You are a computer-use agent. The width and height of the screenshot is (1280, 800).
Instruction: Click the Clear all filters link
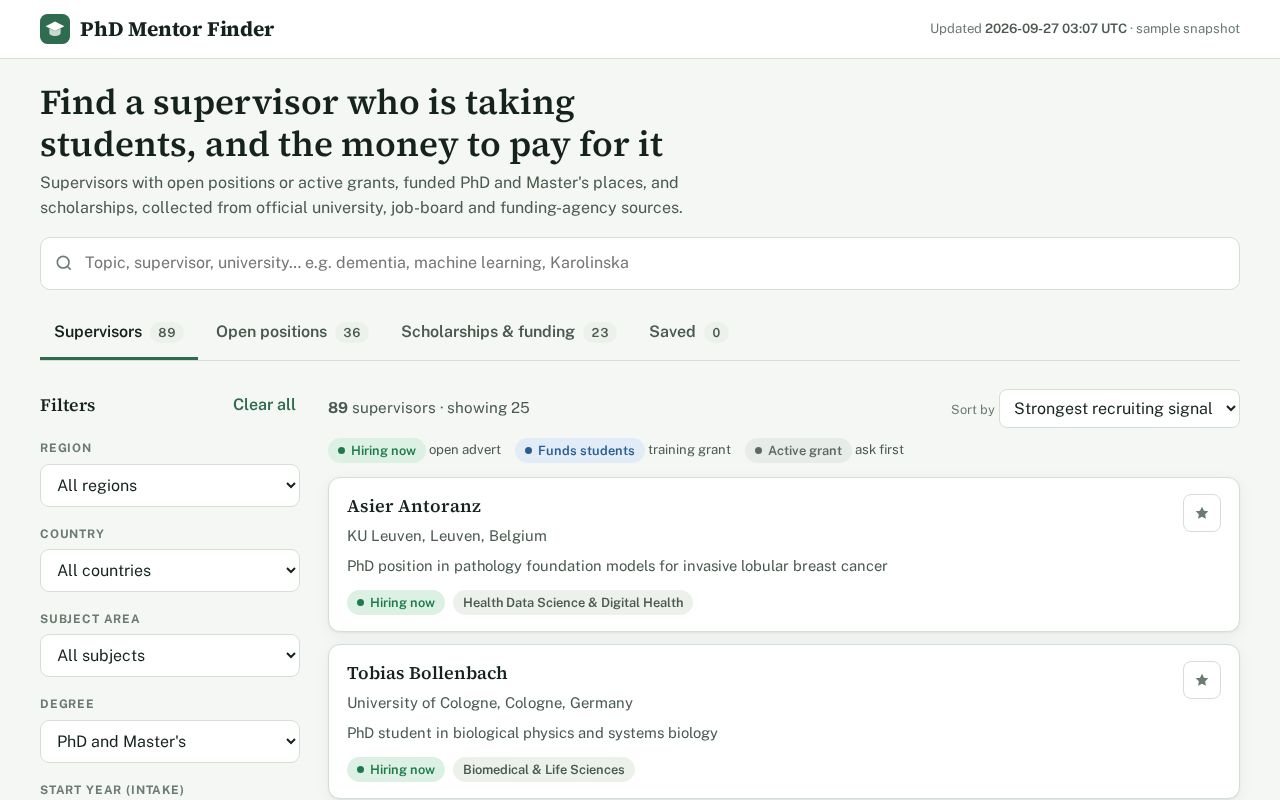(x=264, y=404)
